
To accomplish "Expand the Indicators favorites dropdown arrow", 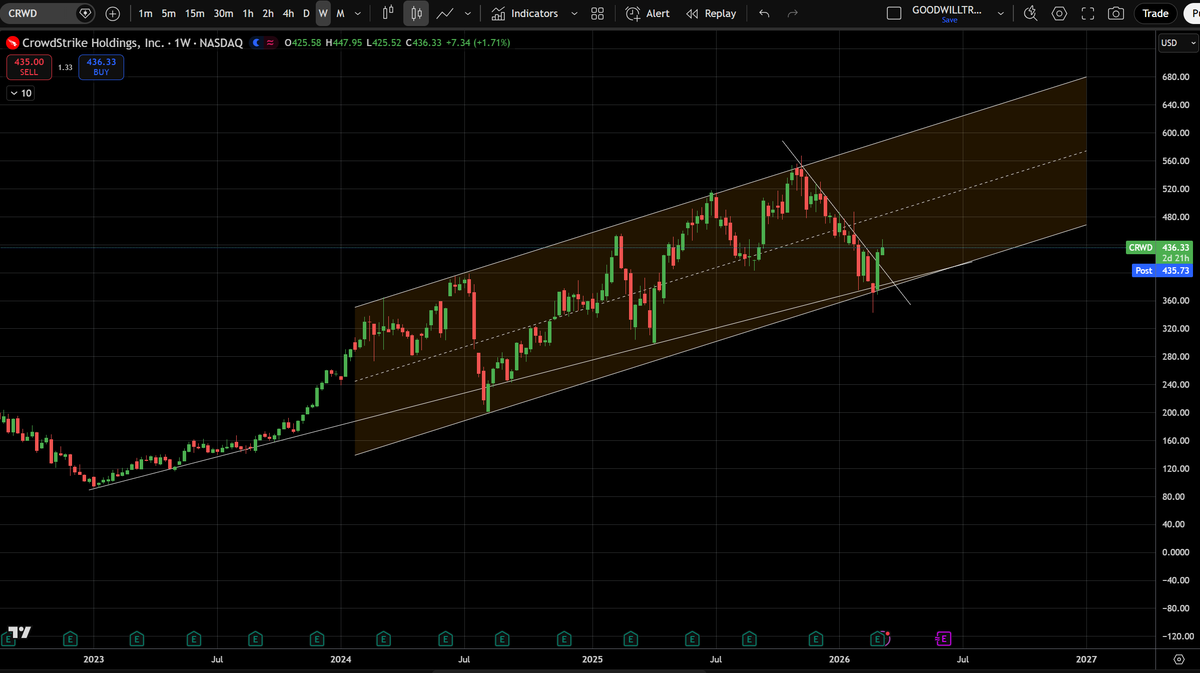I will 574,13.
